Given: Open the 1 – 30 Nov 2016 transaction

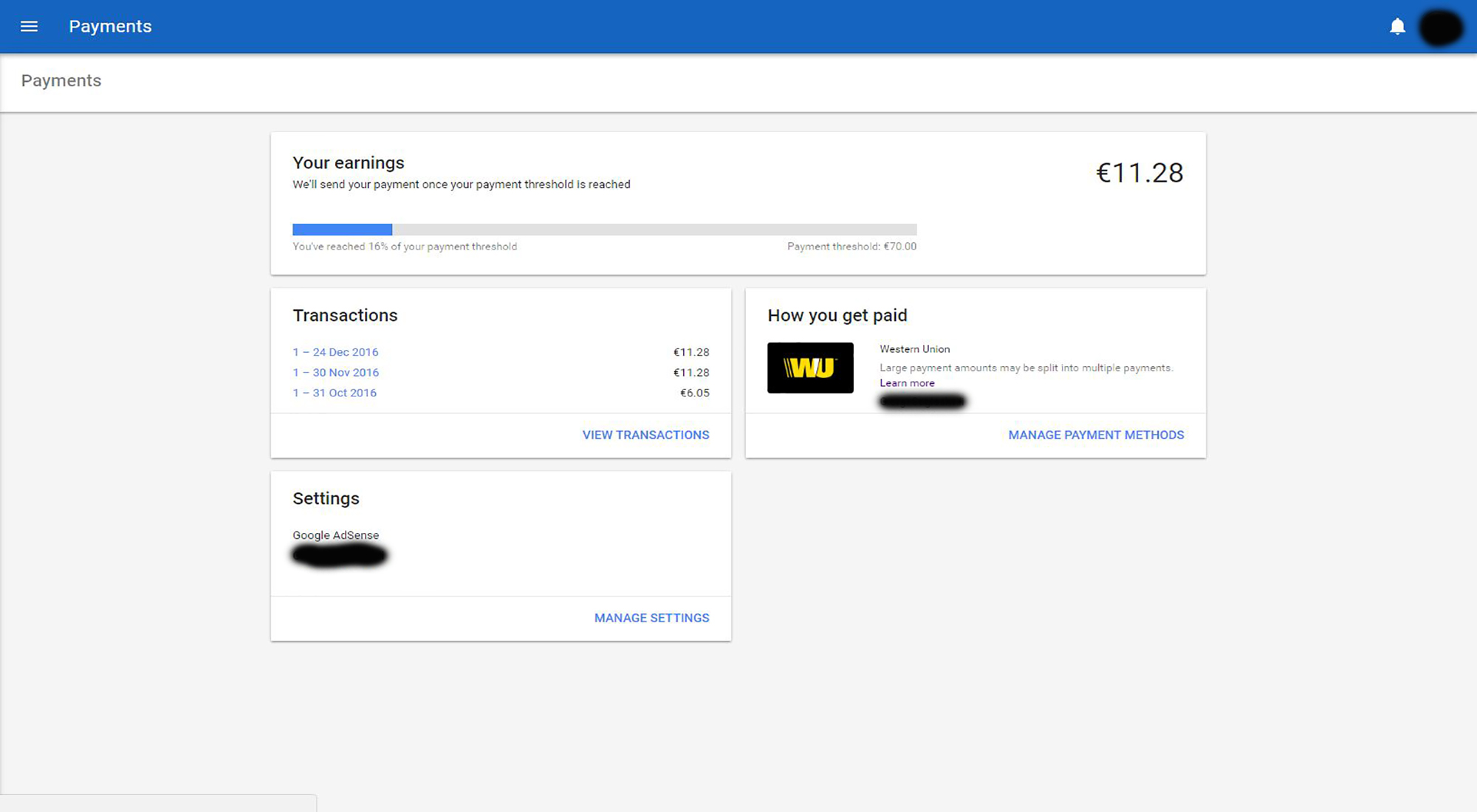Looking at the screenshot, I should click(x=335, y=373).
